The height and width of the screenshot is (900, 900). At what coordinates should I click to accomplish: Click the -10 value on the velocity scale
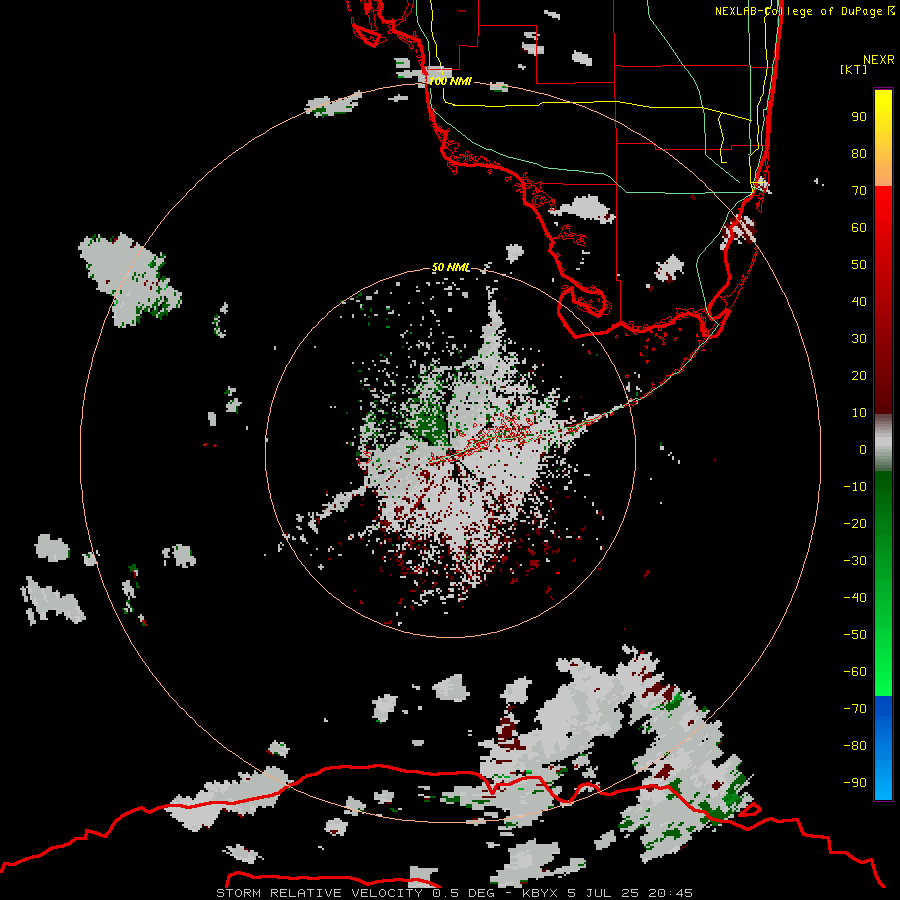coord(855,487)
